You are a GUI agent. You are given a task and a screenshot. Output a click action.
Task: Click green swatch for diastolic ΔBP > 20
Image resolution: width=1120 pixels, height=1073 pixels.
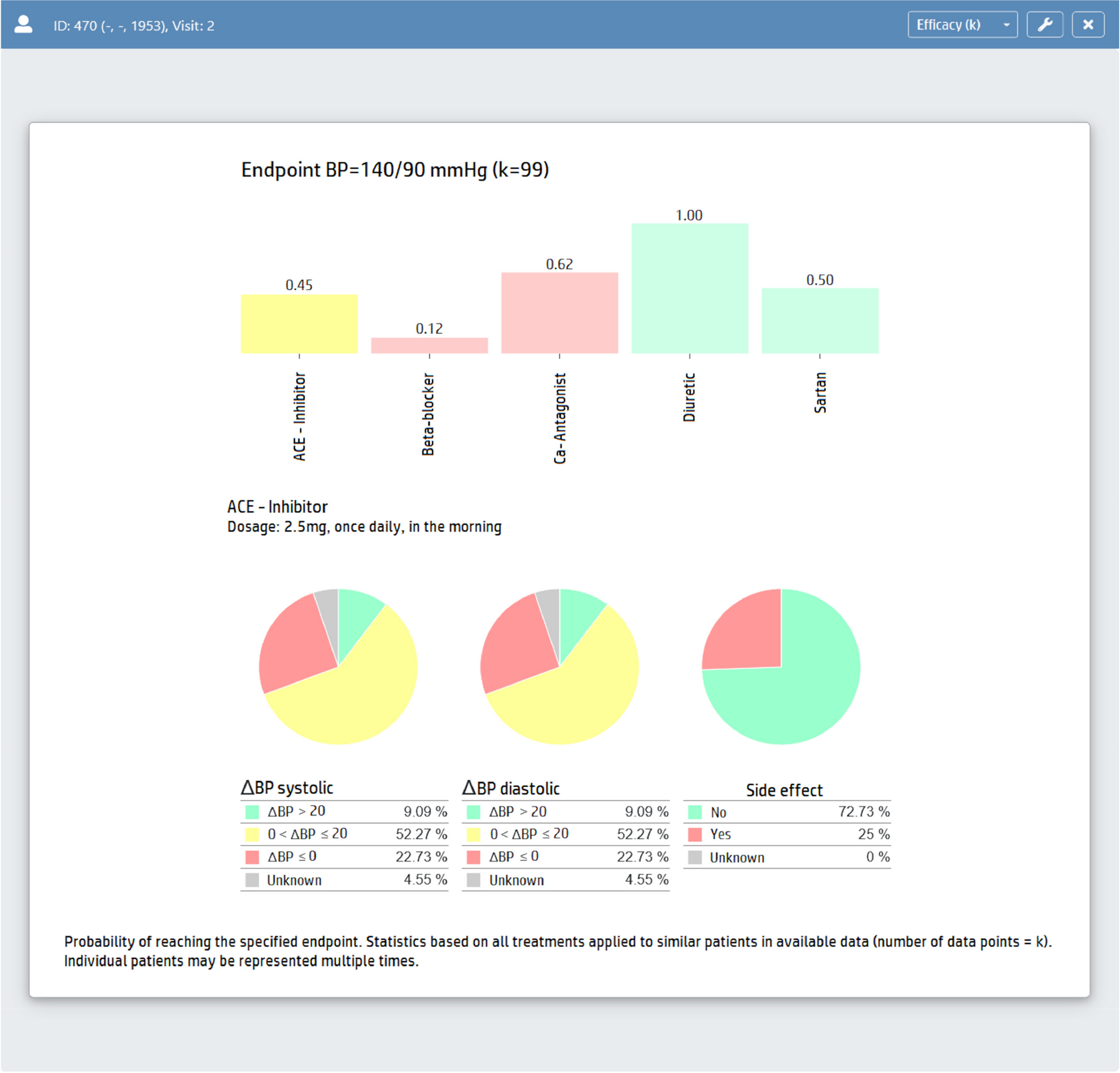pyautogui.click(x=473, y=812)
